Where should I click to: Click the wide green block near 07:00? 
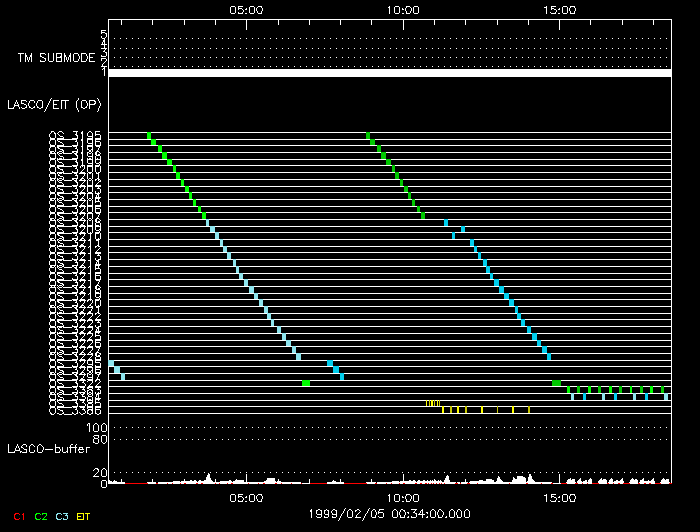pyautogui.click(x=306, y=383)
